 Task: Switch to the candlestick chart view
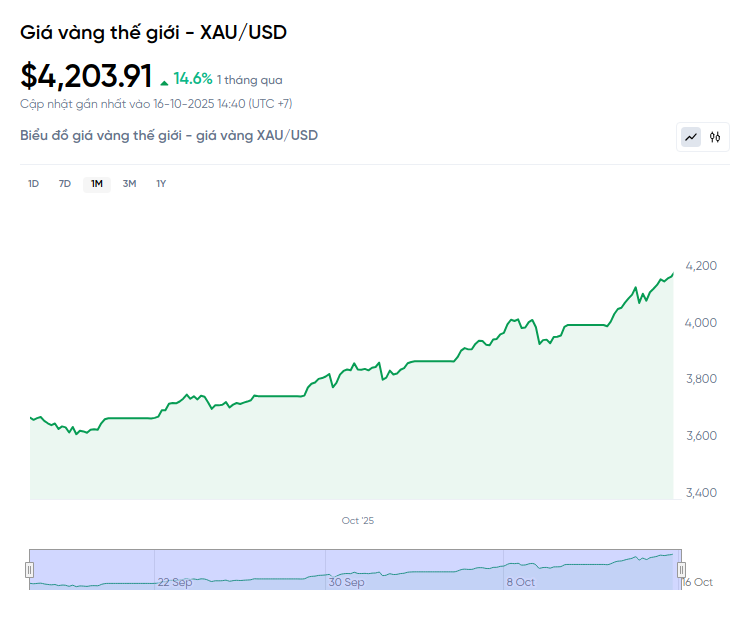(715, 137)
